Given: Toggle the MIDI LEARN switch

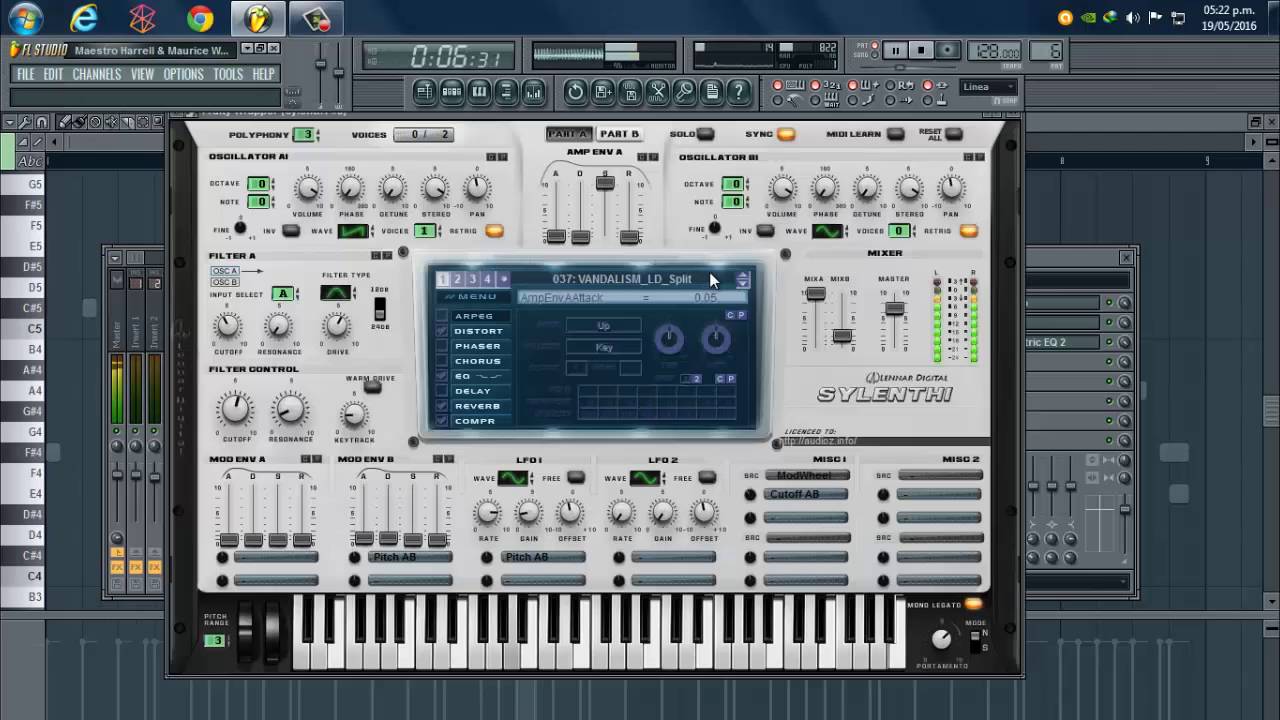Looking at the screenshot, I should [895, 134].
